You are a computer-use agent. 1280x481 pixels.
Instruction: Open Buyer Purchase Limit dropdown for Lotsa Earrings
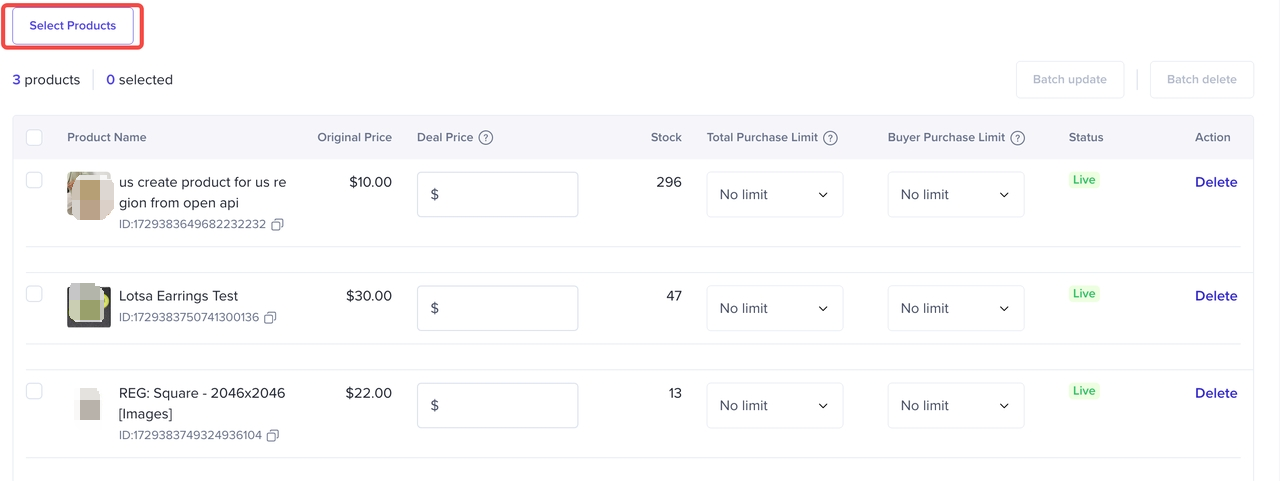click(x=955, y=308)
